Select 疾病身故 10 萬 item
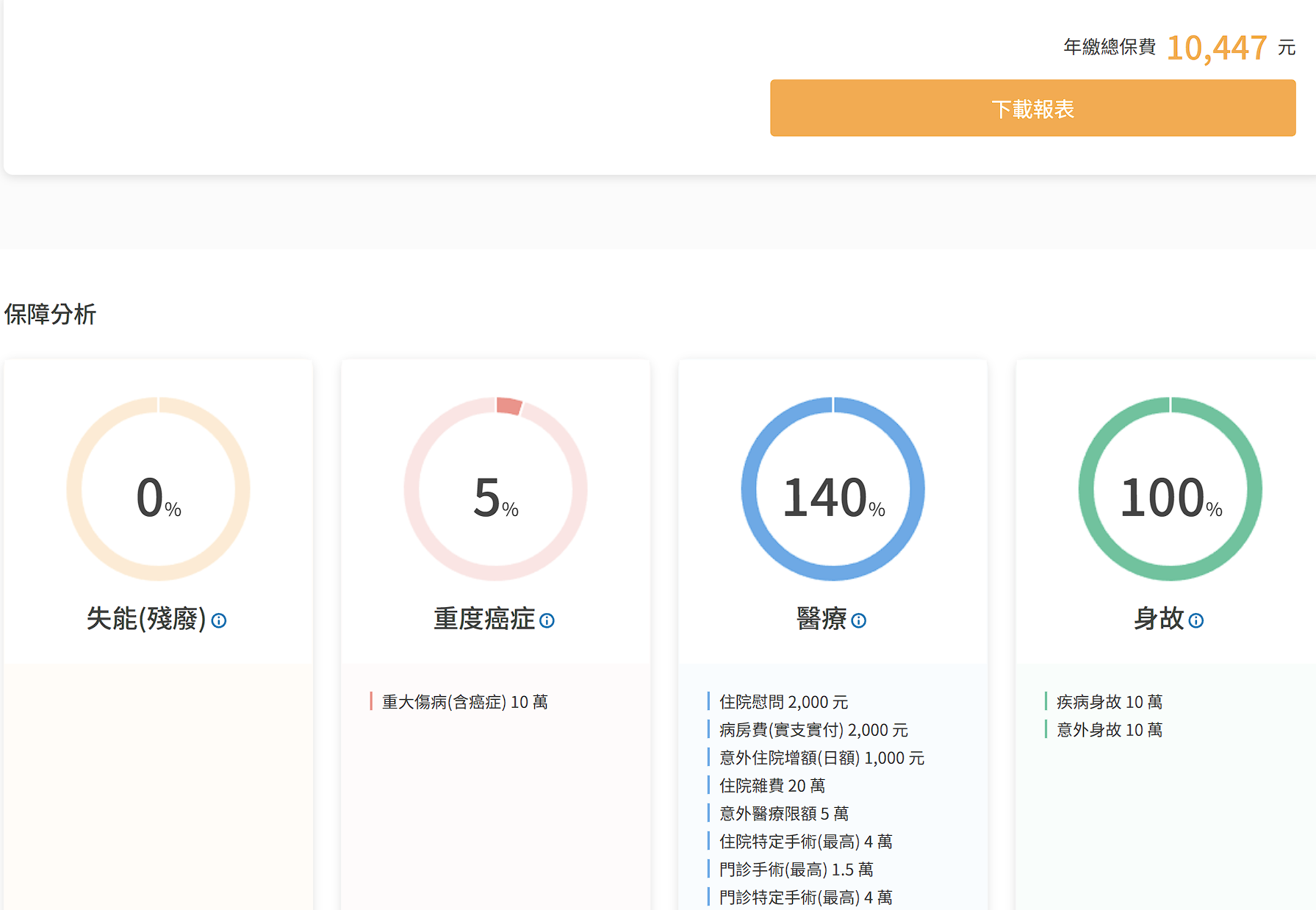This screenshot has width=1316, height=910. pos(1109,702)
